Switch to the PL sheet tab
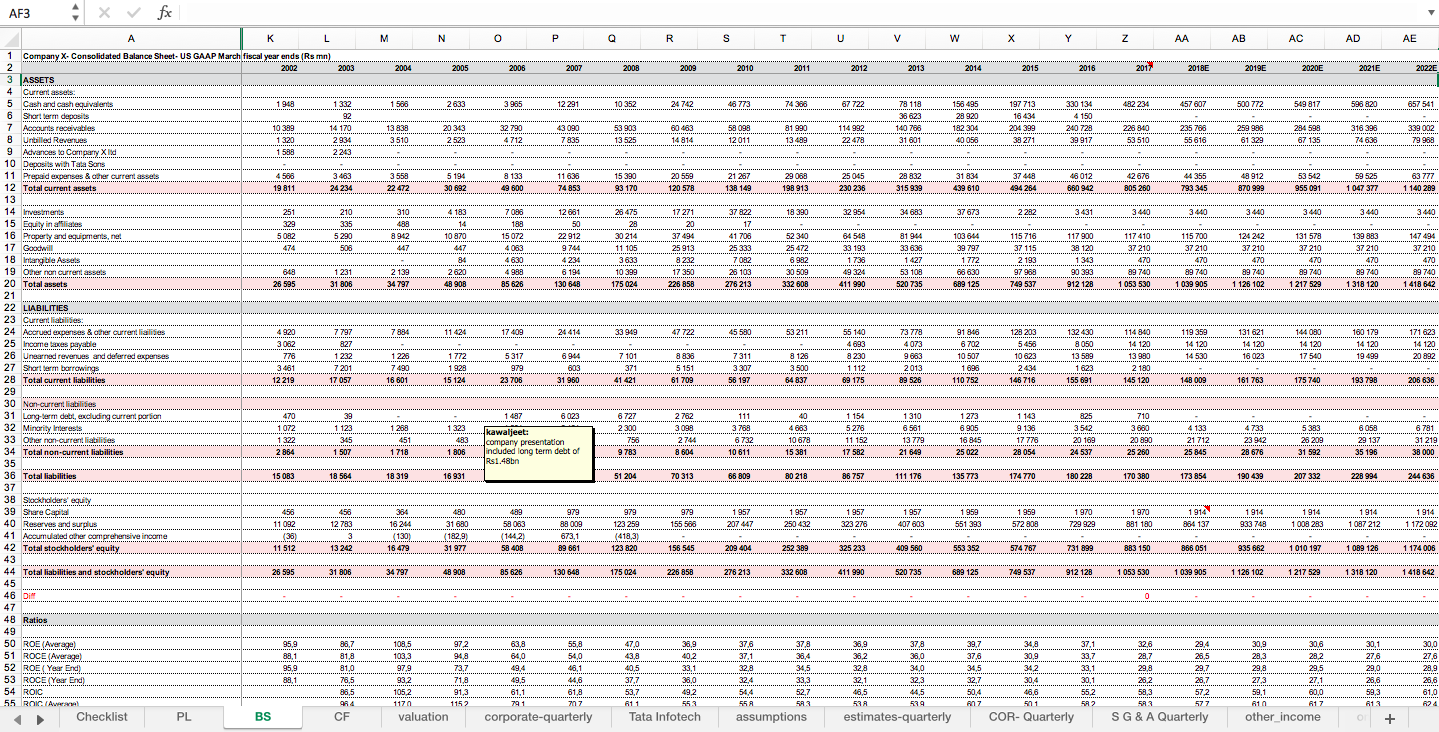This screenshot has height=732, width=1439. point(186,717)
